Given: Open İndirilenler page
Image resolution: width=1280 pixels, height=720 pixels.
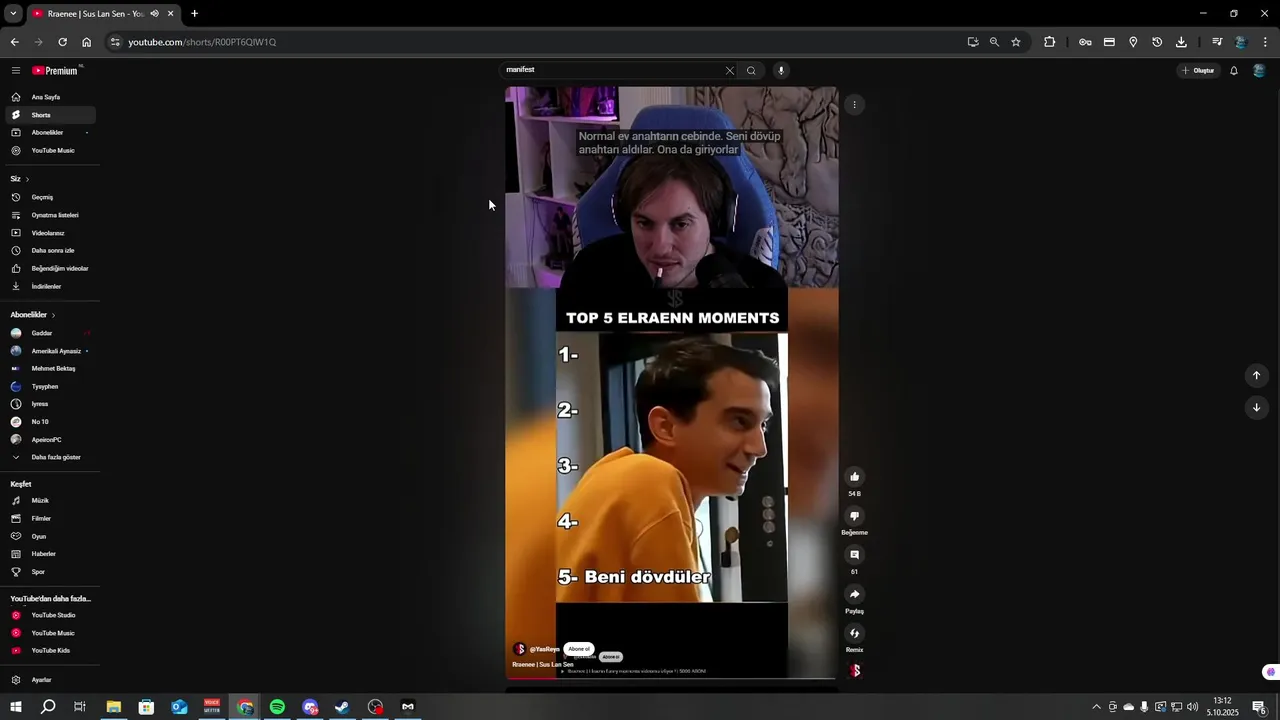Looking at the screenshot, I should pos(48,287).
